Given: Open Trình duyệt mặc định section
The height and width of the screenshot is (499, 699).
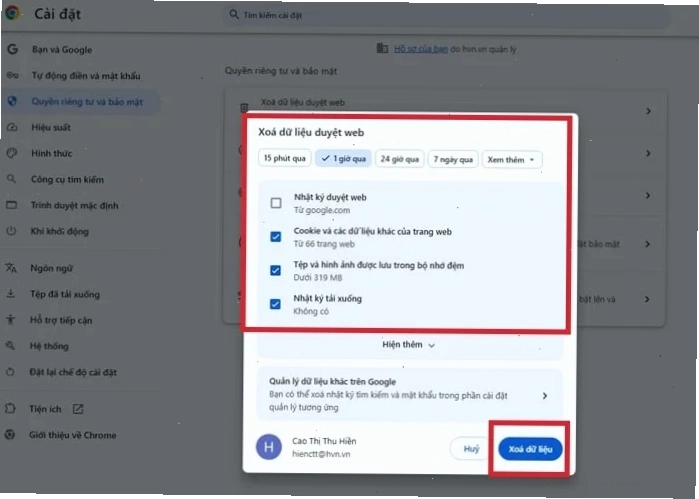Looking at the screenshot, I should [74, 206].
